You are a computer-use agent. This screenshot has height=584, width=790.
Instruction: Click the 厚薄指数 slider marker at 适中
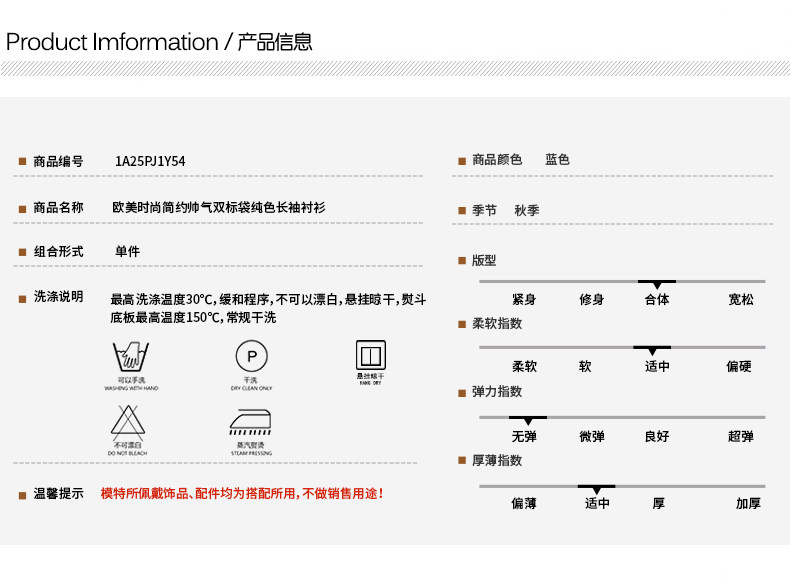[597, 489]
